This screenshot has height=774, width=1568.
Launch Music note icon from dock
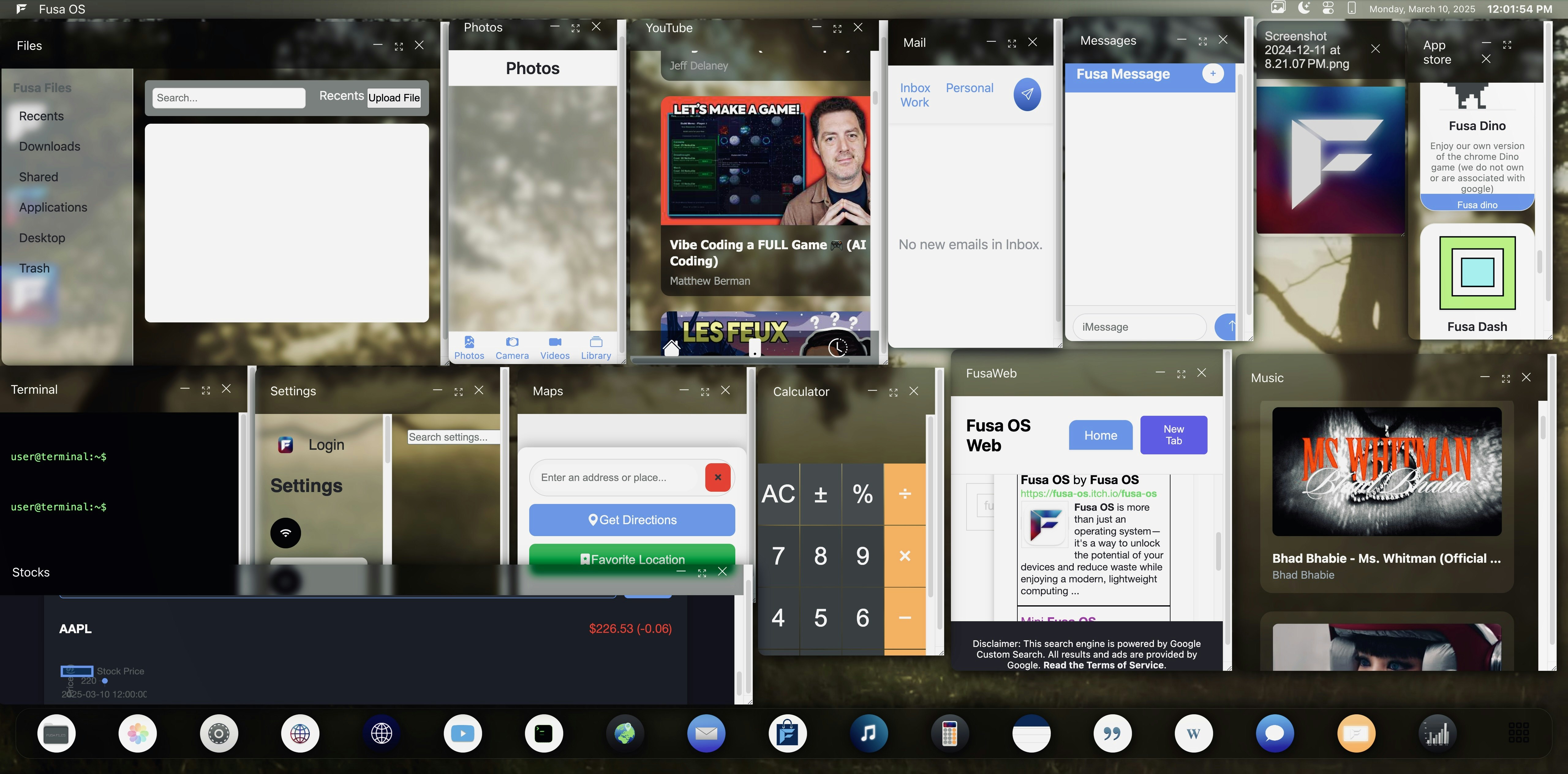click(x=869, y=733)
